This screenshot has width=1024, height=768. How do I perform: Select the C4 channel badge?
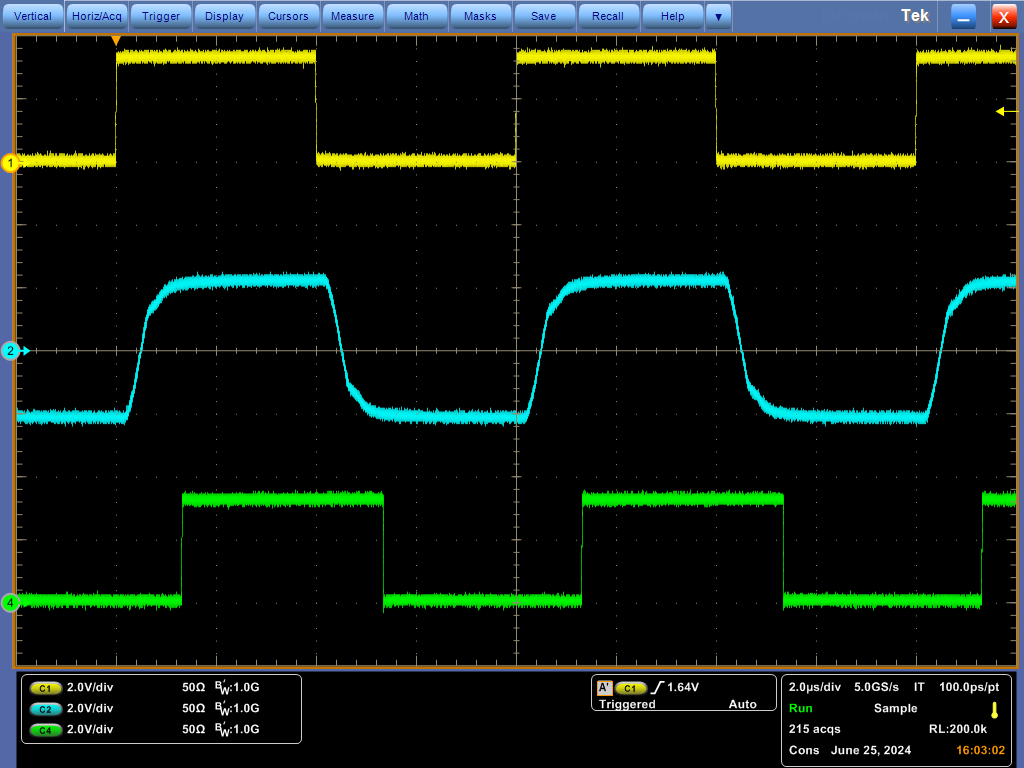(x=45, y=730)
